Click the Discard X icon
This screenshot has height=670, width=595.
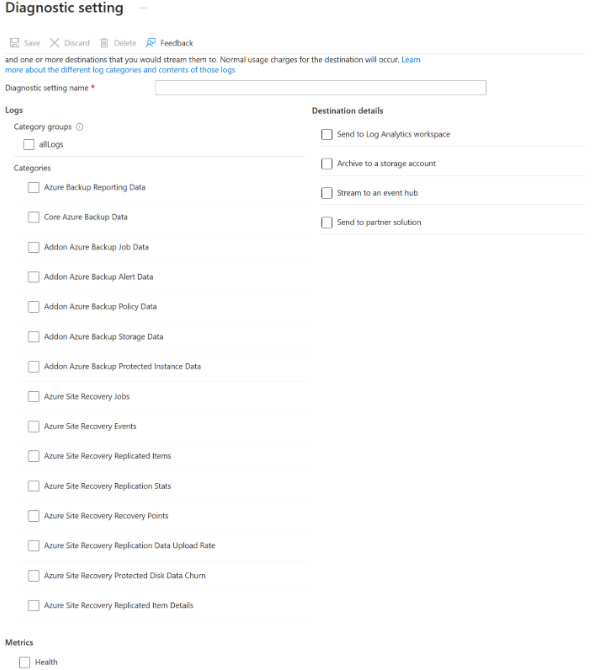[54, 43]
